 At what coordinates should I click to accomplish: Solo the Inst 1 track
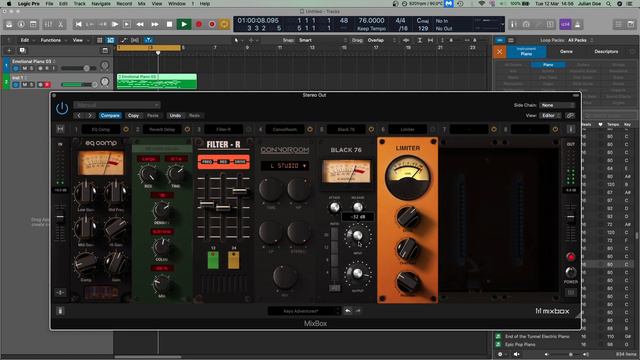(31, 84)
